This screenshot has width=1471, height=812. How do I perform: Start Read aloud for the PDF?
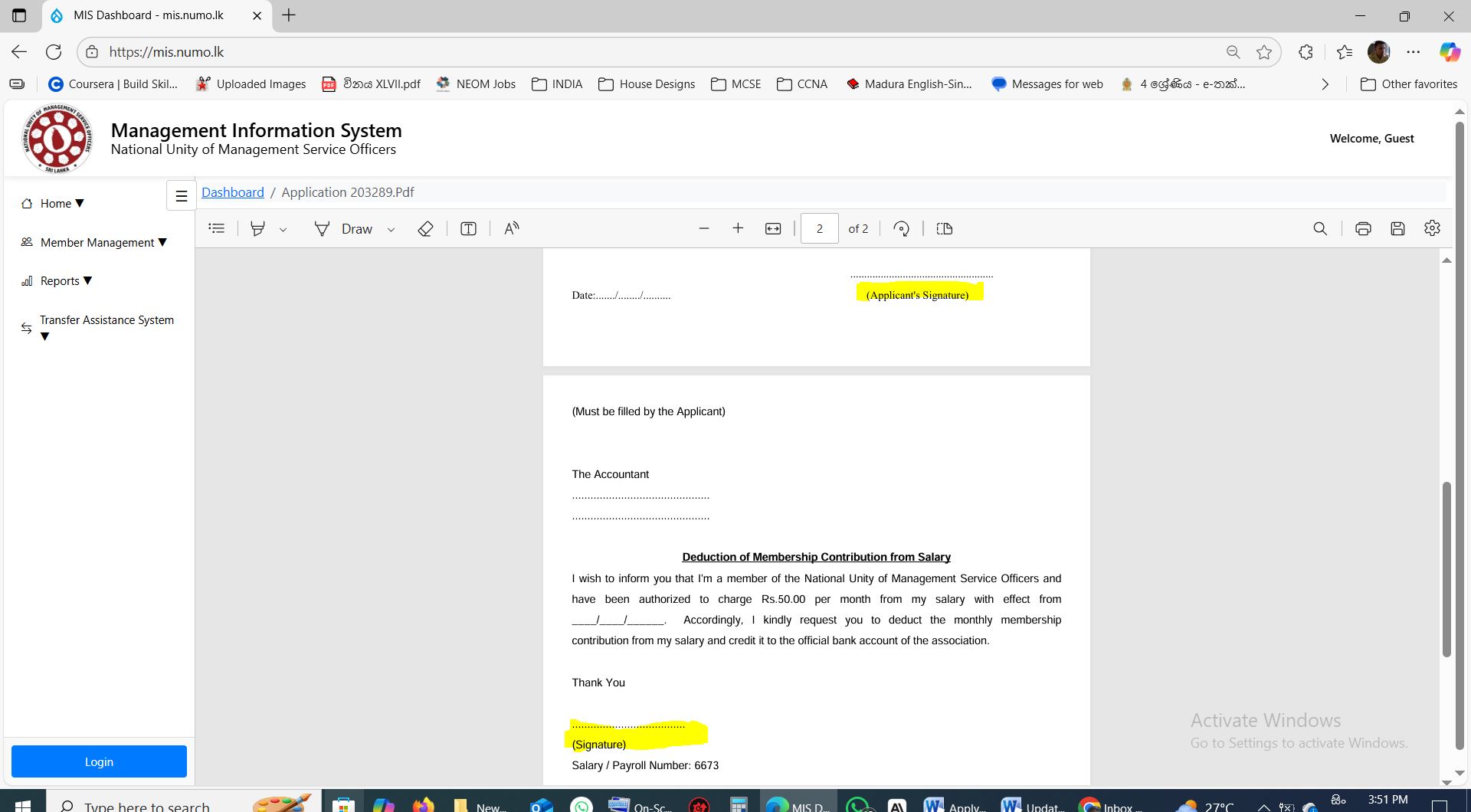(x=510, y=228)
